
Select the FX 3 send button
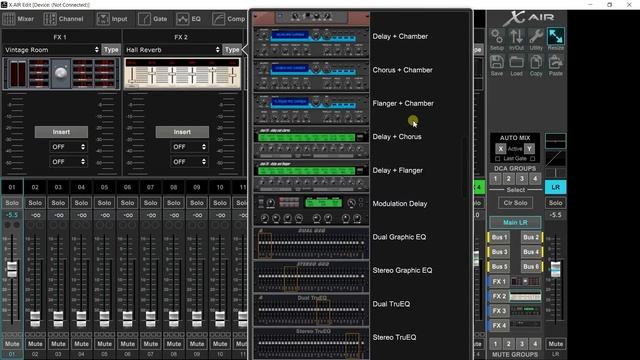click(499, 311)
